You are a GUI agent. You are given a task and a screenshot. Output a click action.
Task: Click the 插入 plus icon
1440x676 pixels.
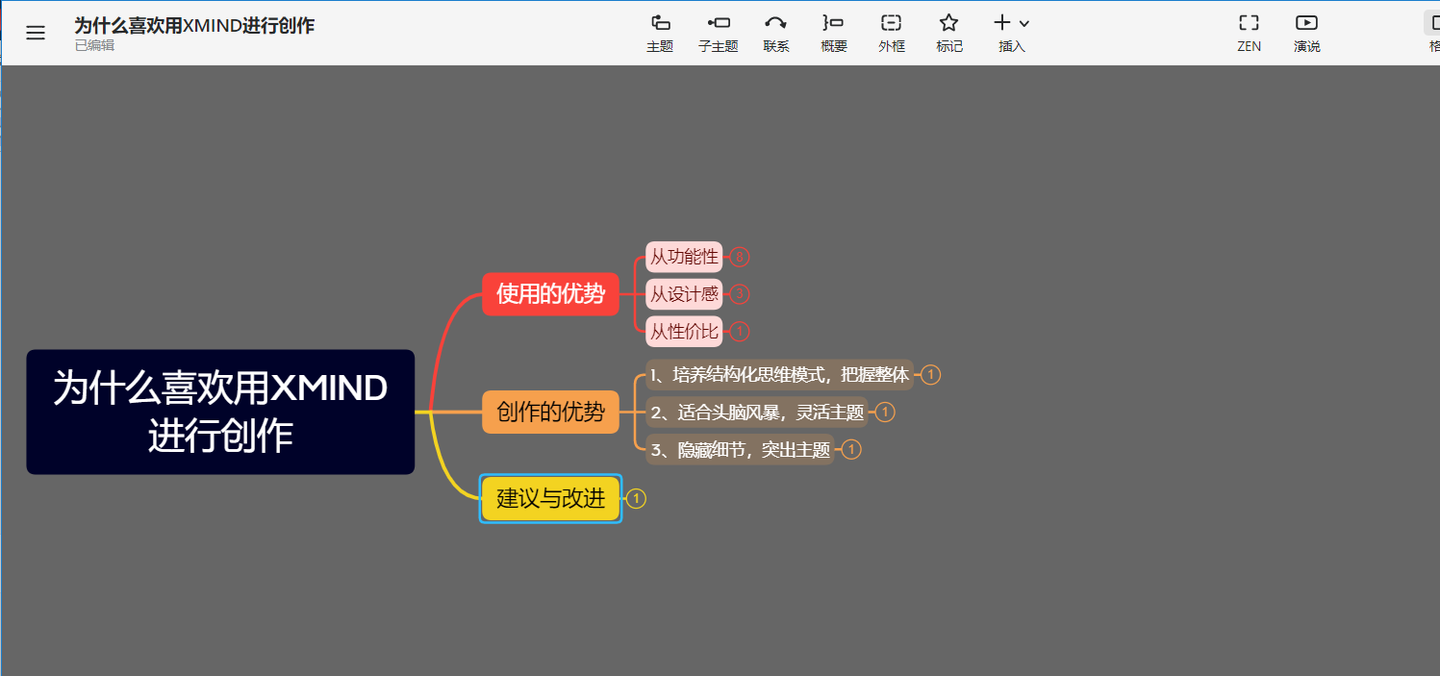click(x=1004, y=22)
